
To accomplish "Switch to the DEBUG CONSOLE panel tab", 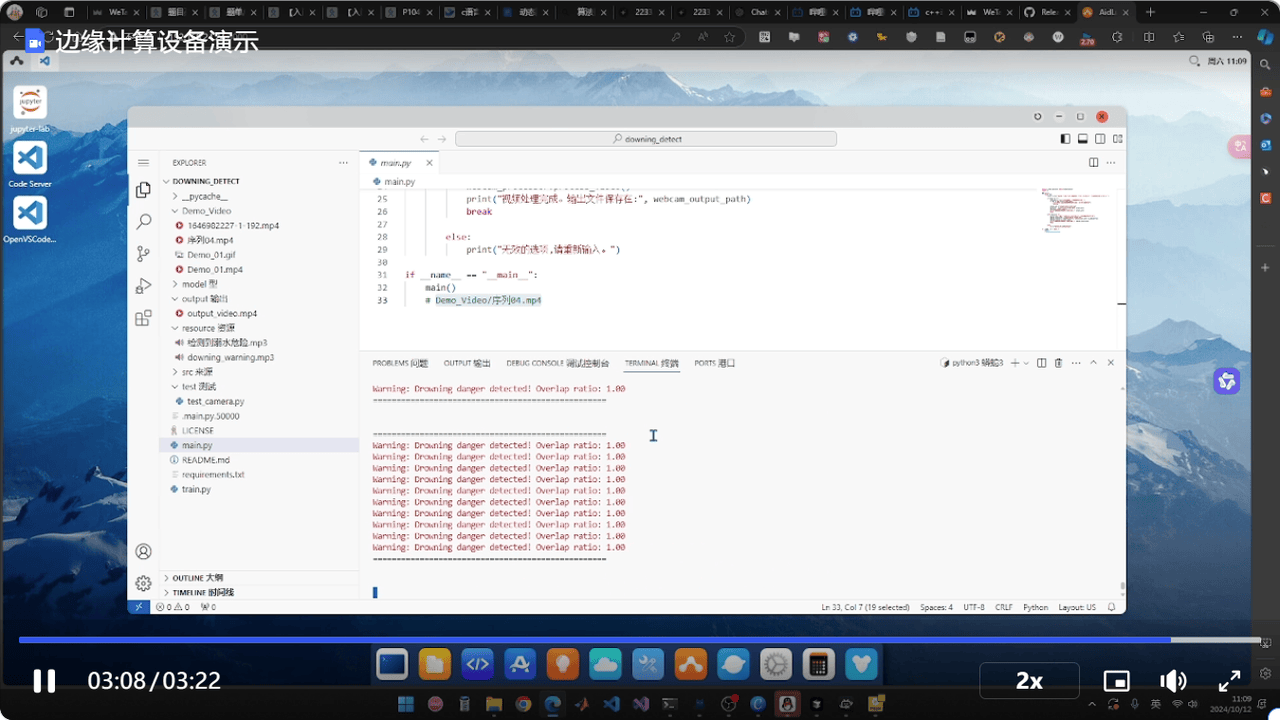I will click(557, 363).
